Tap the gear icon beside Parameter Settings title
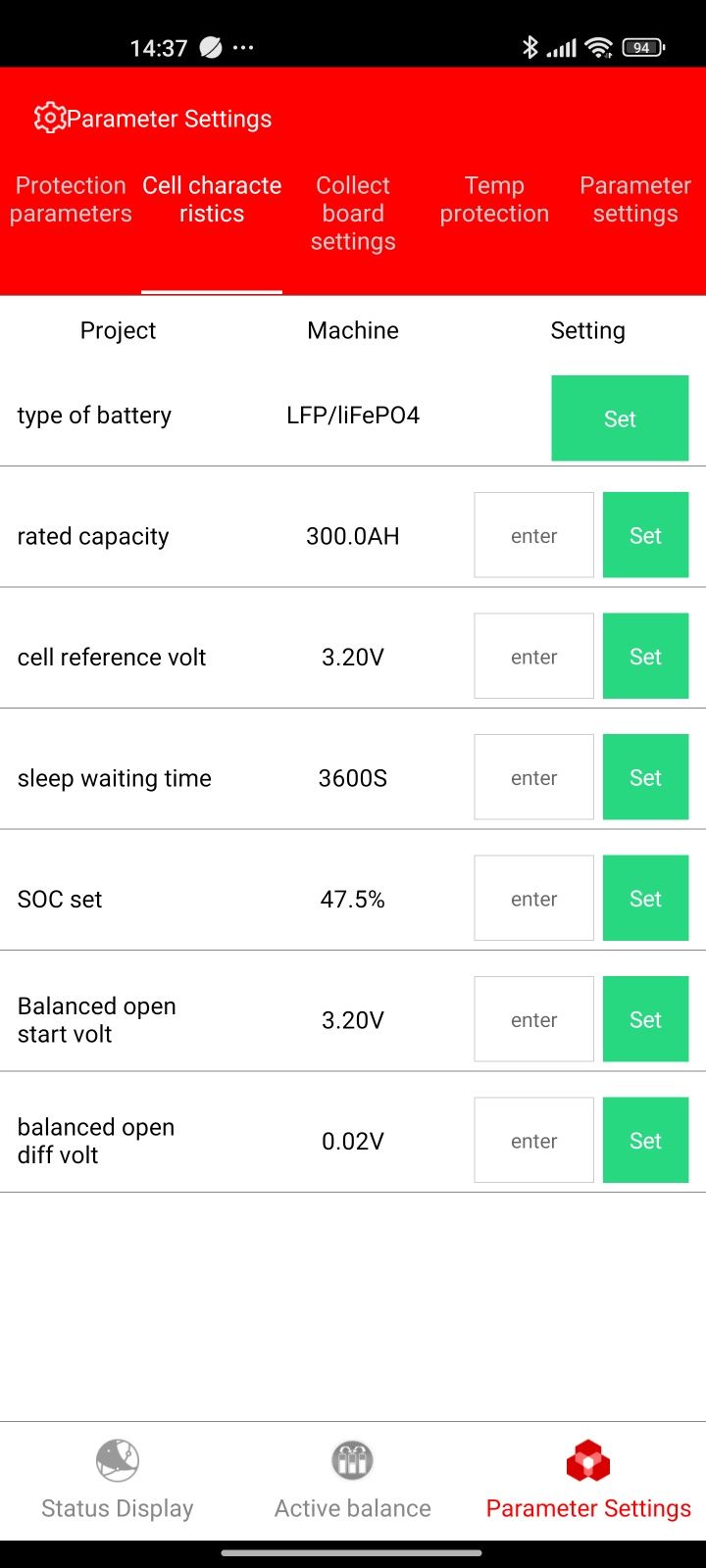This screenshot has width=706, height=1568. (49, 119)
